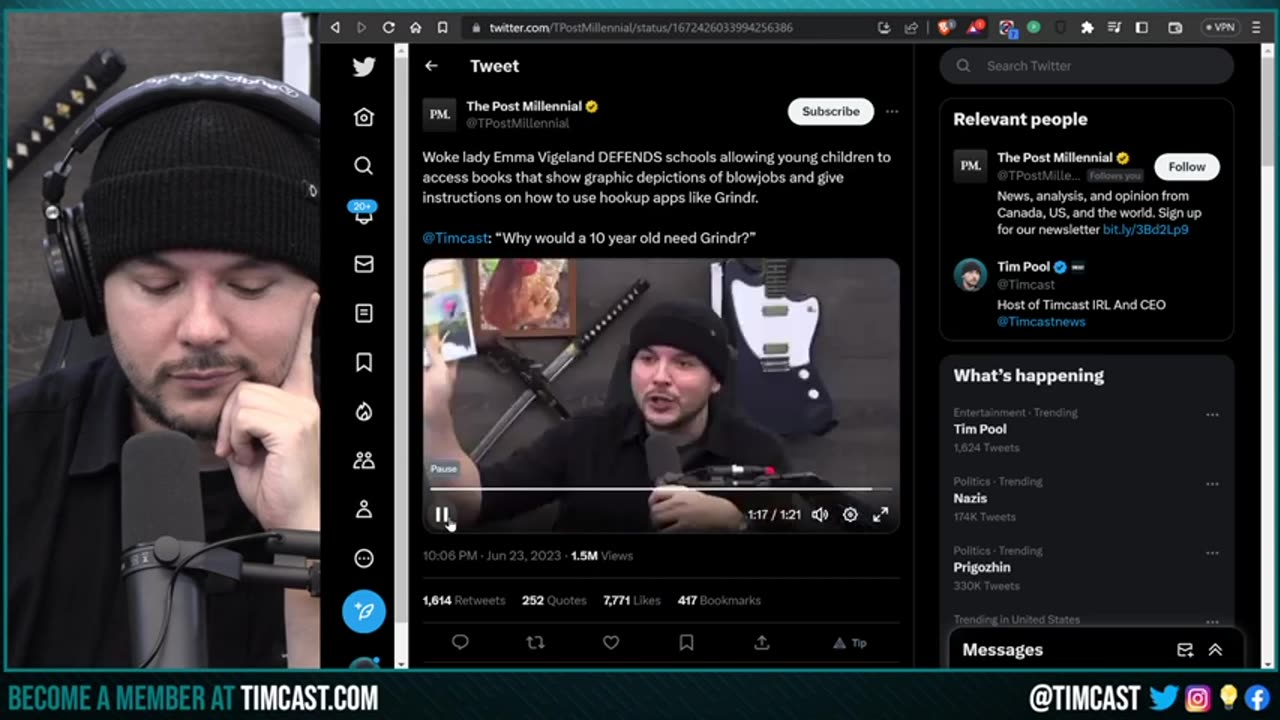Open the browser hamburger menu
This screenshot has height=720, width=1280.
tap(1257, 27)
